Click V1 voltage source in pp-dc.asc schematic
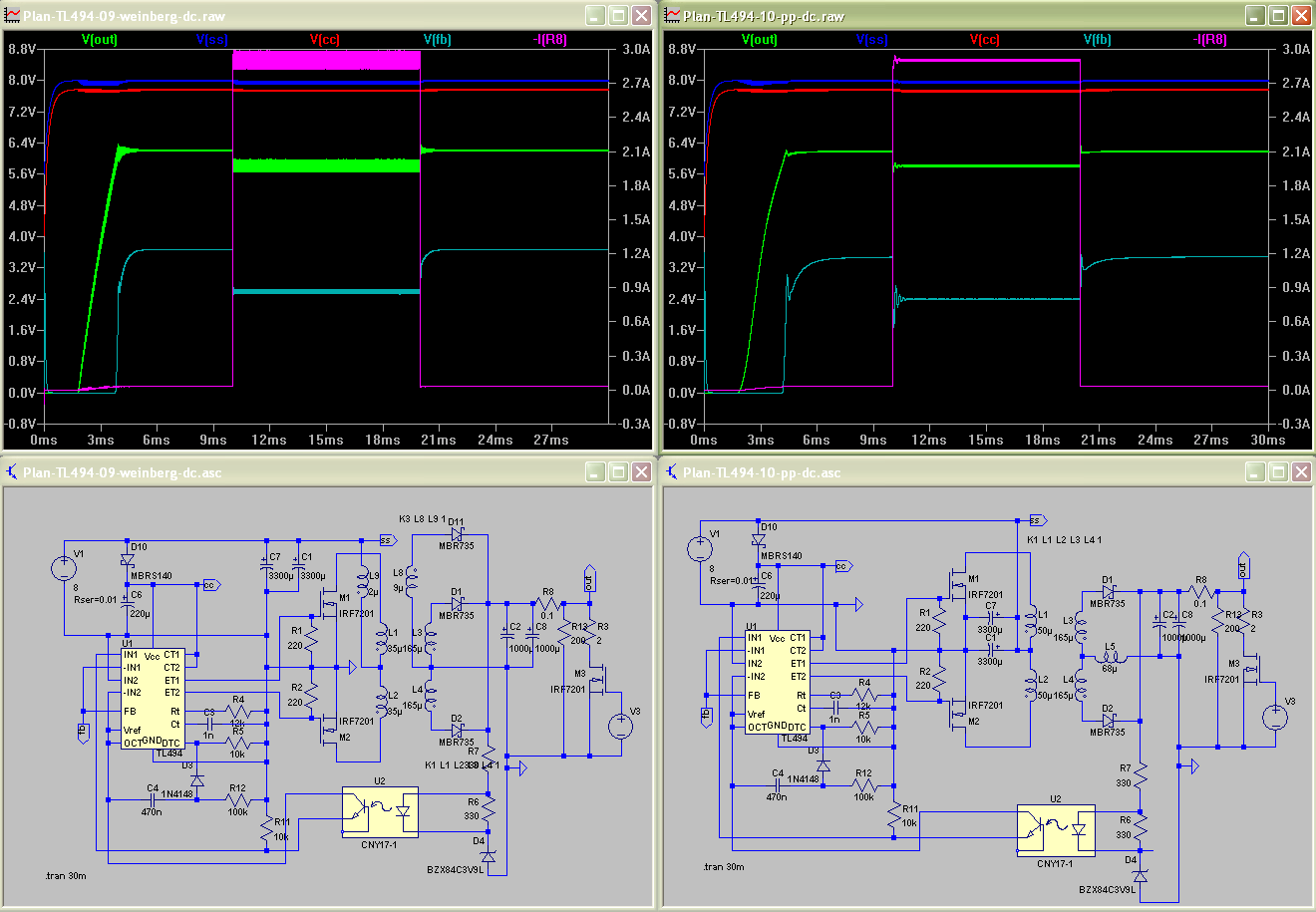The height and width of the screenshot is (912, 1316). coord(700,548)
